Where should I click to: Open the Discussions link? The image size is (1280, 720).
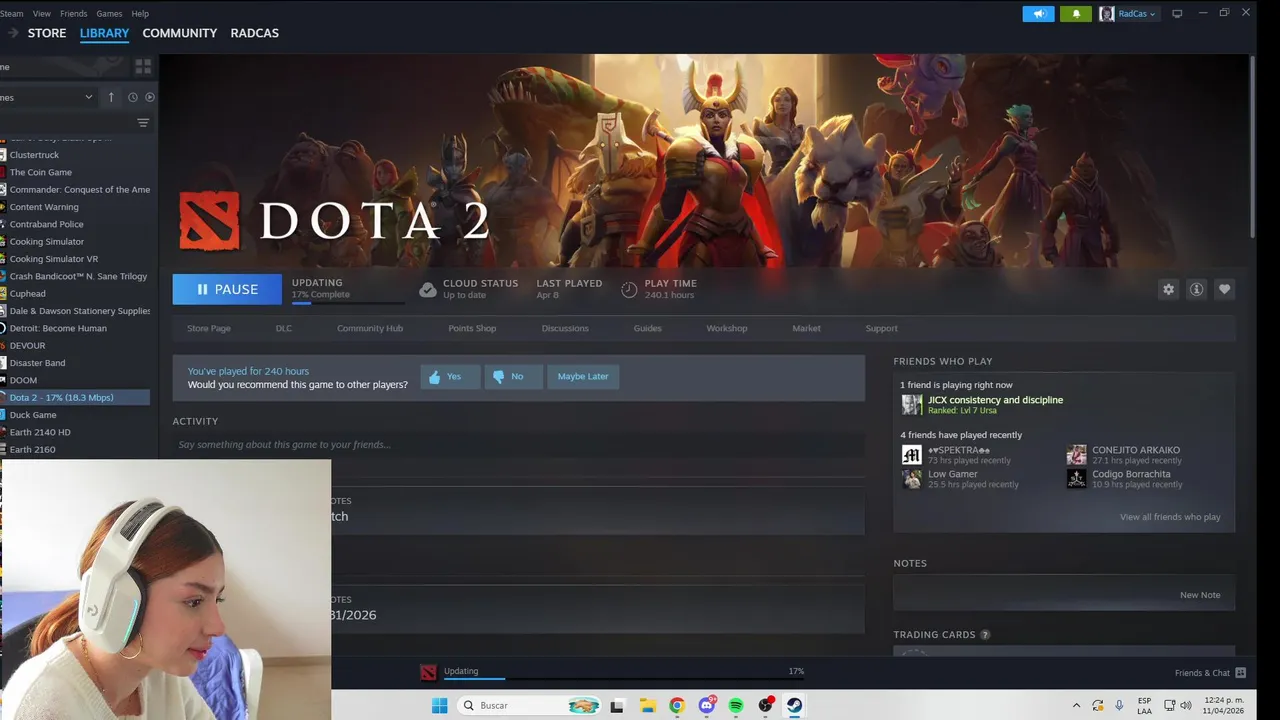point(565,328)
